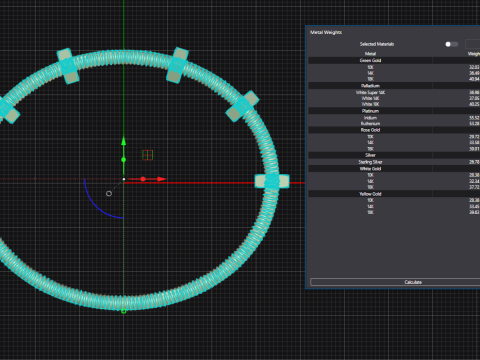Select the Silver group row
The width and height of the screenshot is (480, 360).
coord(394,155)
